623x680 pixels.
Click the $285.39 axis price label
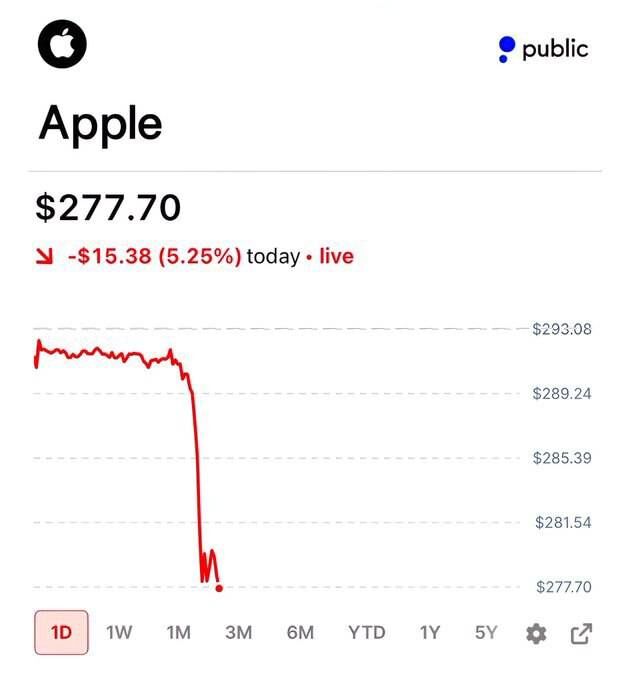(x=562, y=458)
